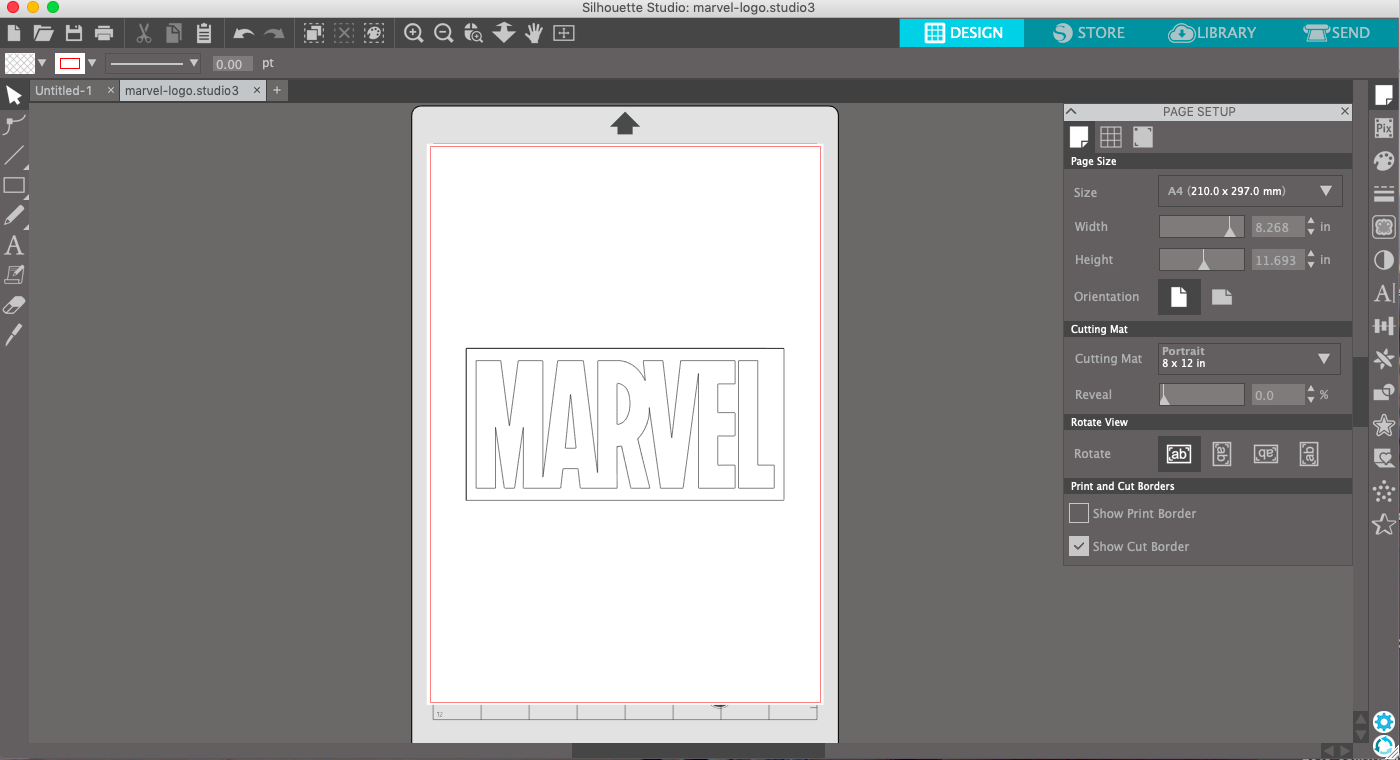The width and height of the screenshot is (1400, 760).
Task: Open the A4 page Size dropdown
Action: click(1250, 191)
